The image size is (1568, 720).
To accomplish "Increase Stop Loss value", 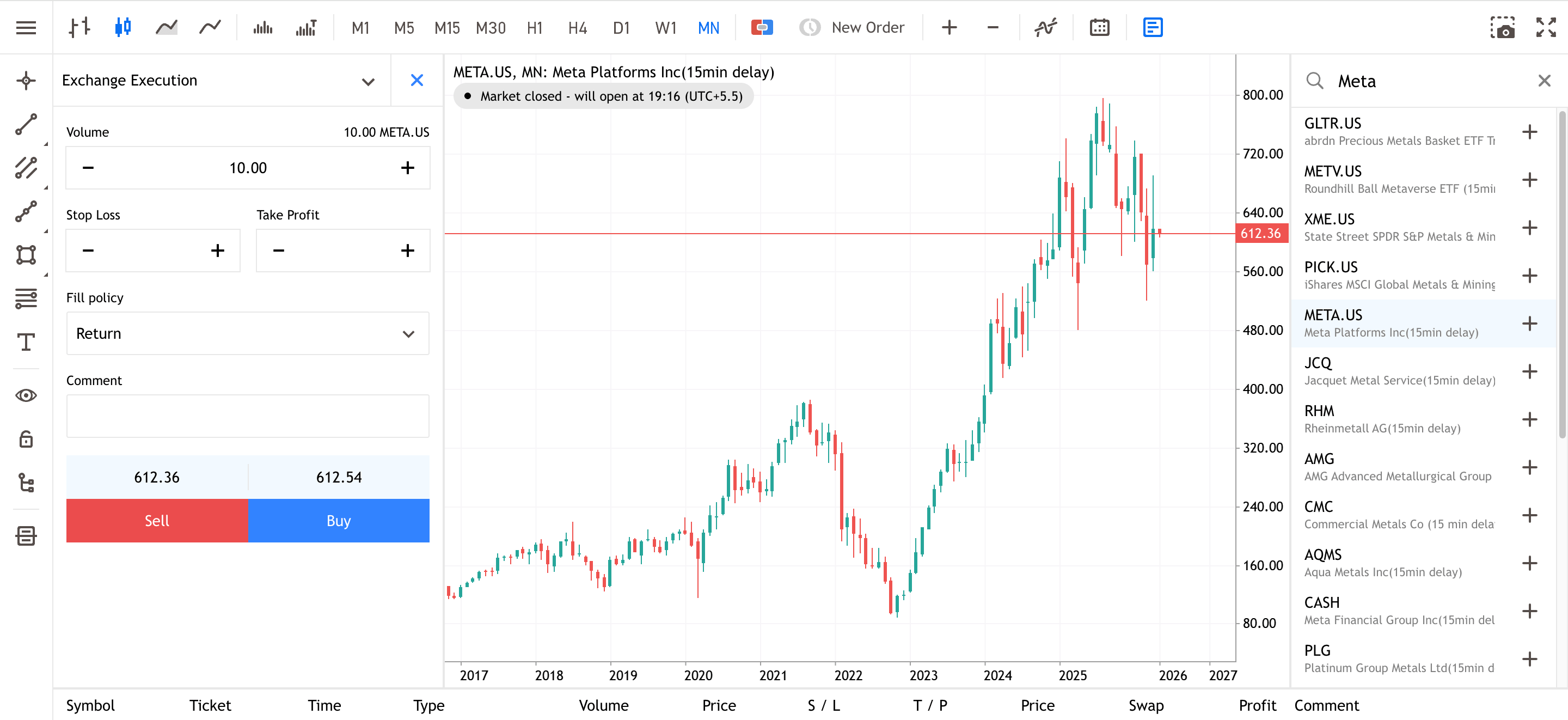I will point(218,251).
